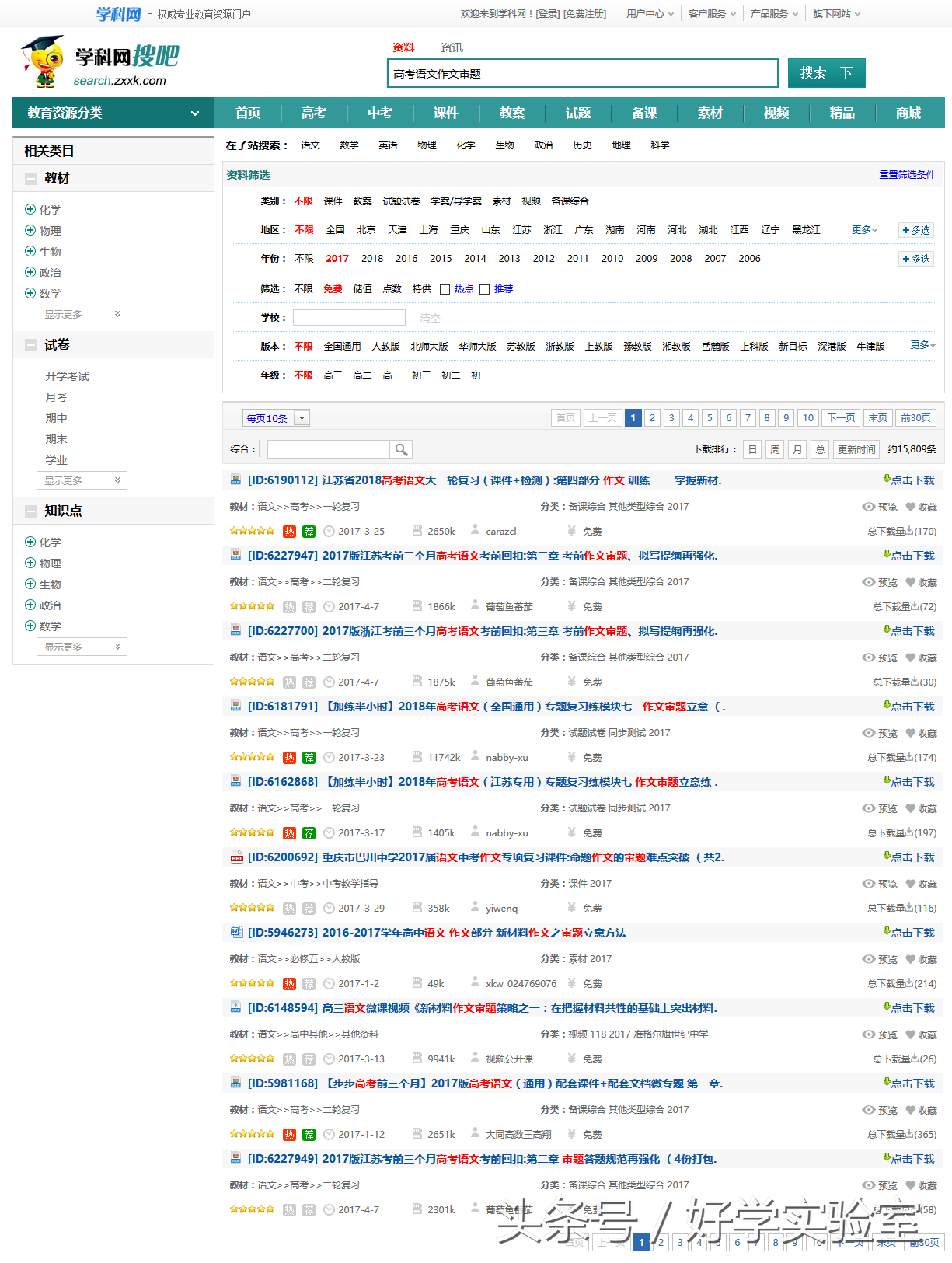The height and width of the screenshot is (1263, 952).
Task: Open the 商城 navigation tab
Action: click(908, 113)
